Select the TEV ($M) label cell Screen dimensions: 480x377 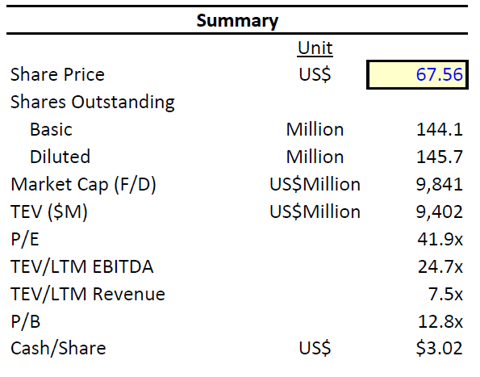(49, 212)
